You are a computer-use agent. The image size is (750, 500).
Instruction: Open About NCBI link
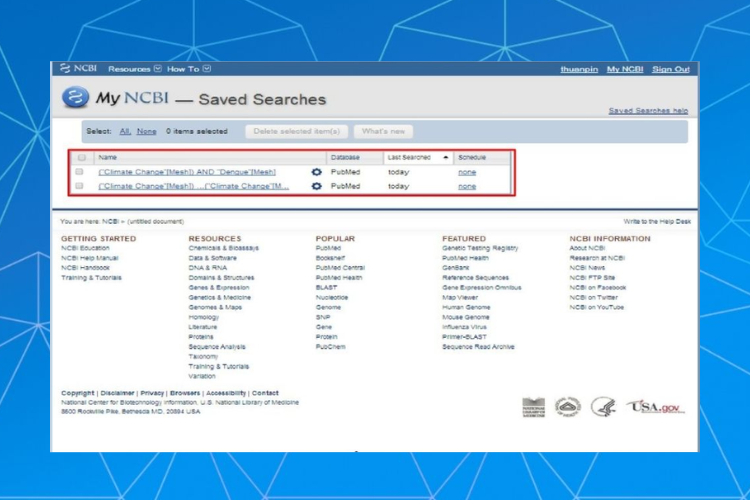click(587, 248)
